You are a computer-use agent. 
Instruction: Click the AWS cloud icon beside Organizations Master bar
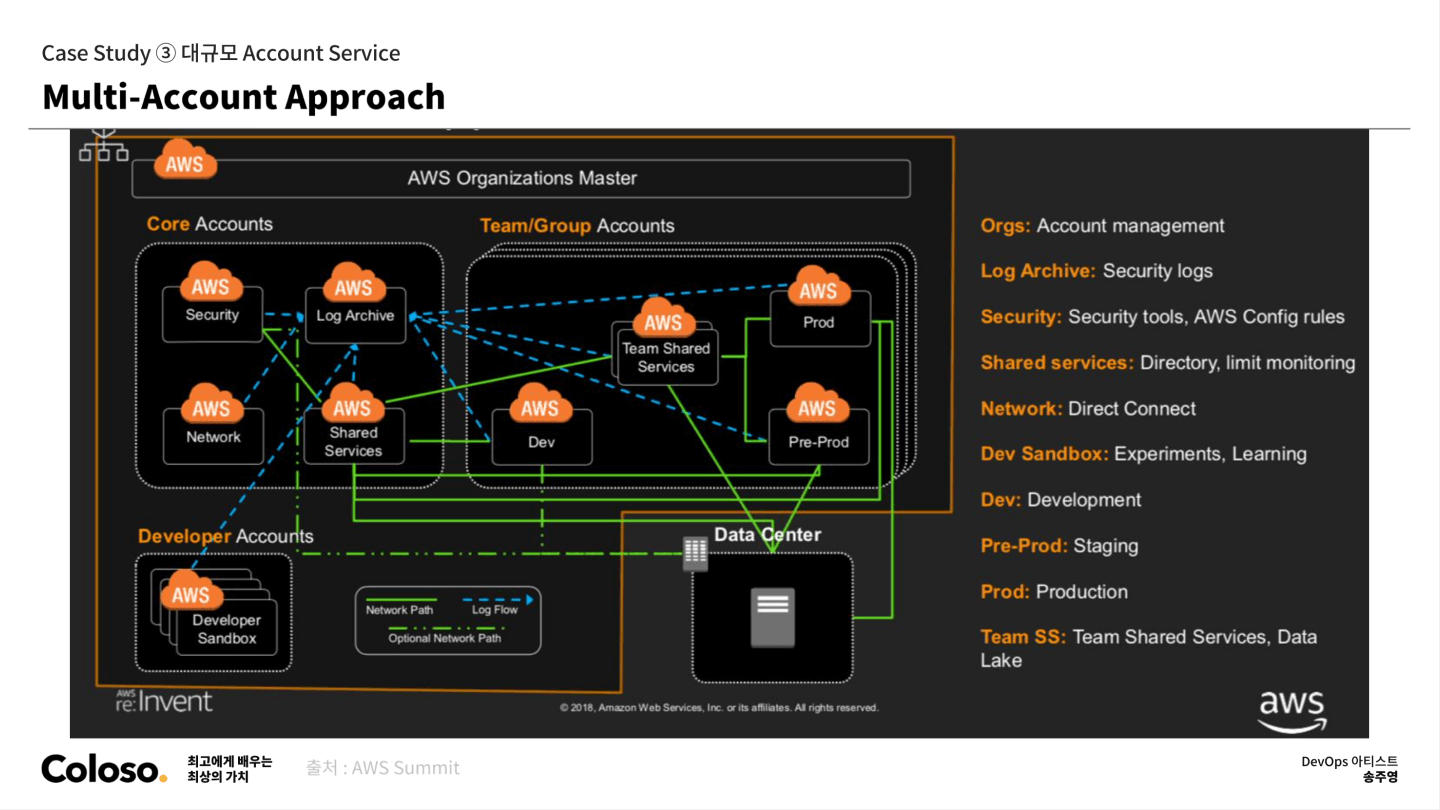click(185, 161)
